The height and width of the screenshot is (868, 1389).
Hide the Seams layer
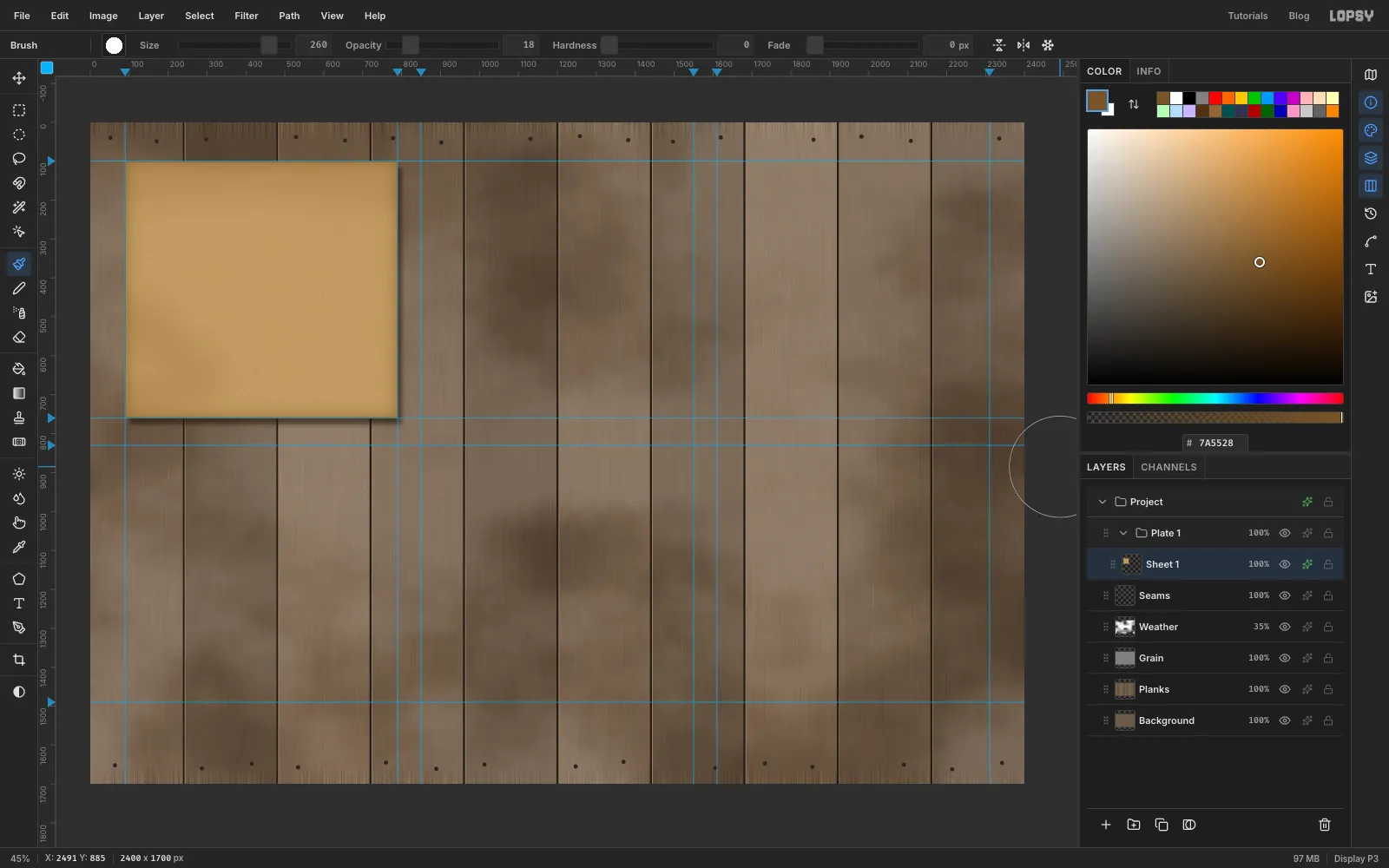1285,595
